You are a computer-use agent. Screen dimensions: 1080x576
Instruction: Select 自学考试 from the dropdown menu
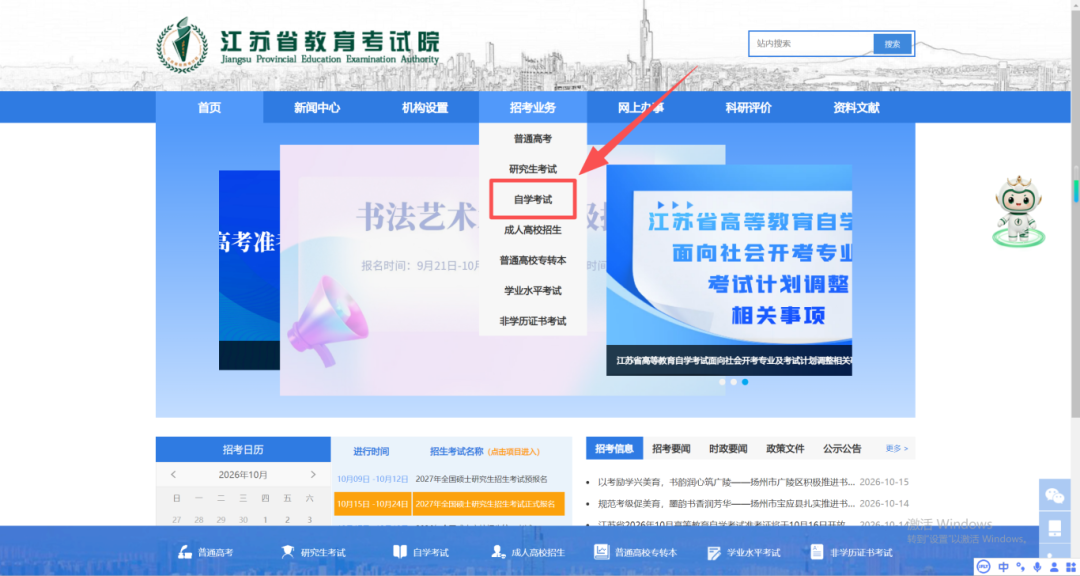click(x=533, y=200)
